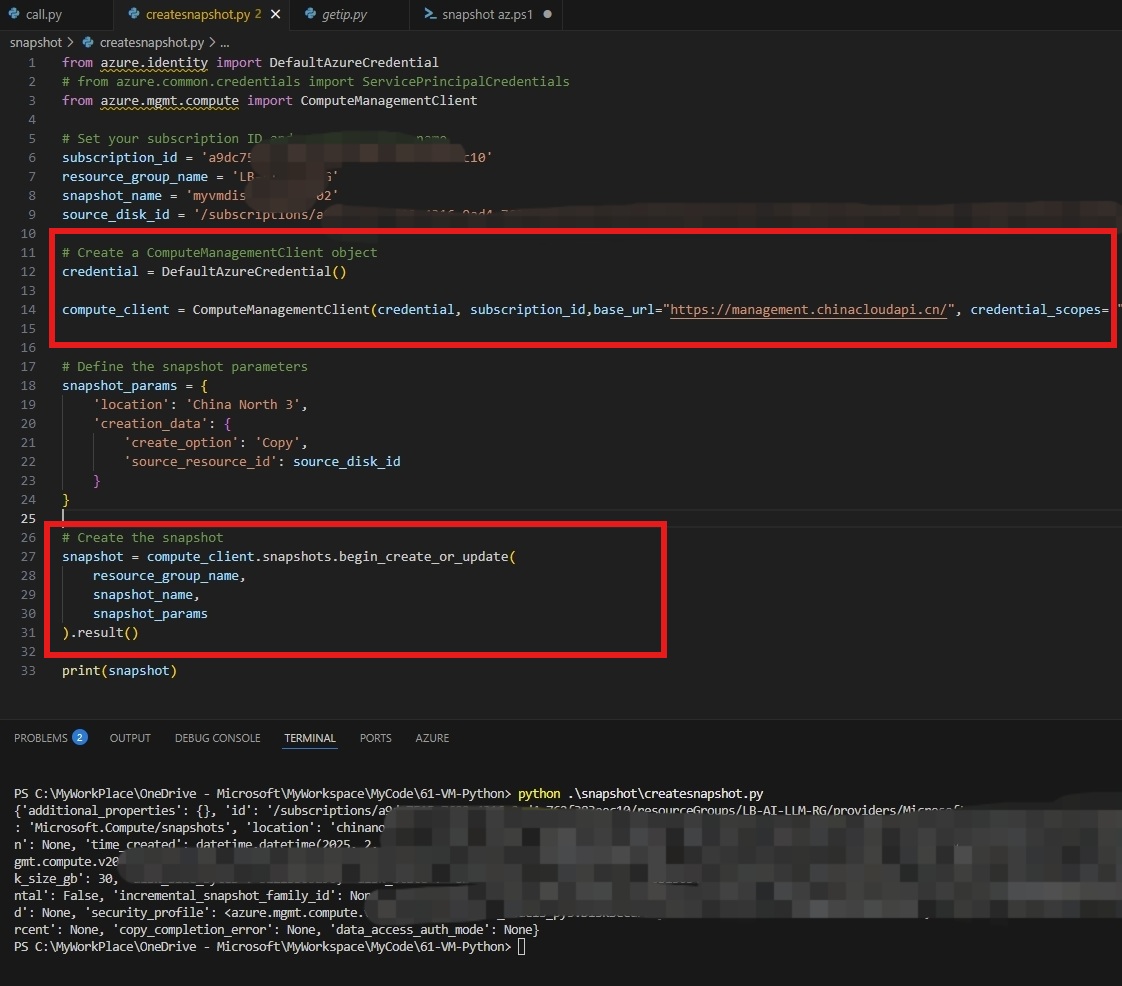Expand the breadcrumb ellipsis symbol list
Image resolution: width=1122 pixels, height=986 pixels.
(x=225, y=43)
